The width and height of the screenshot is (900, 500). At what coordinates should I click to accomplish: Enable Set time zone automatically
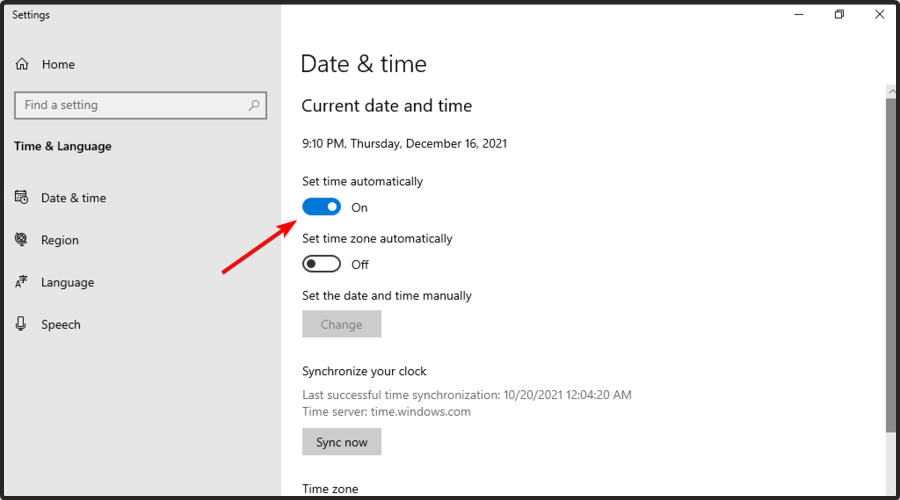tap(321, 263)
